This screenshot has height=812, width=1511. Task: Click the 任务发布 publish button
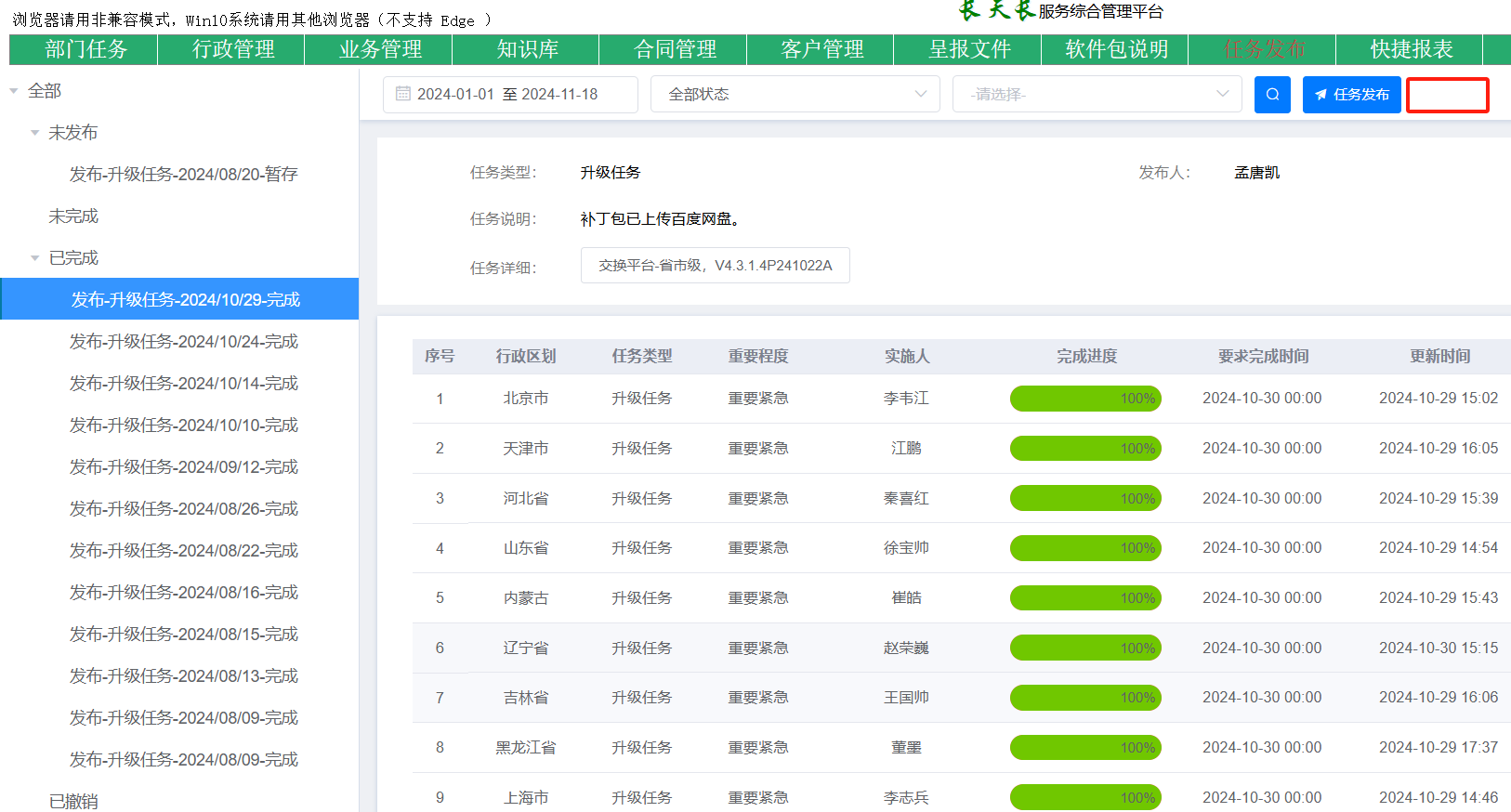pos(1351,95)
